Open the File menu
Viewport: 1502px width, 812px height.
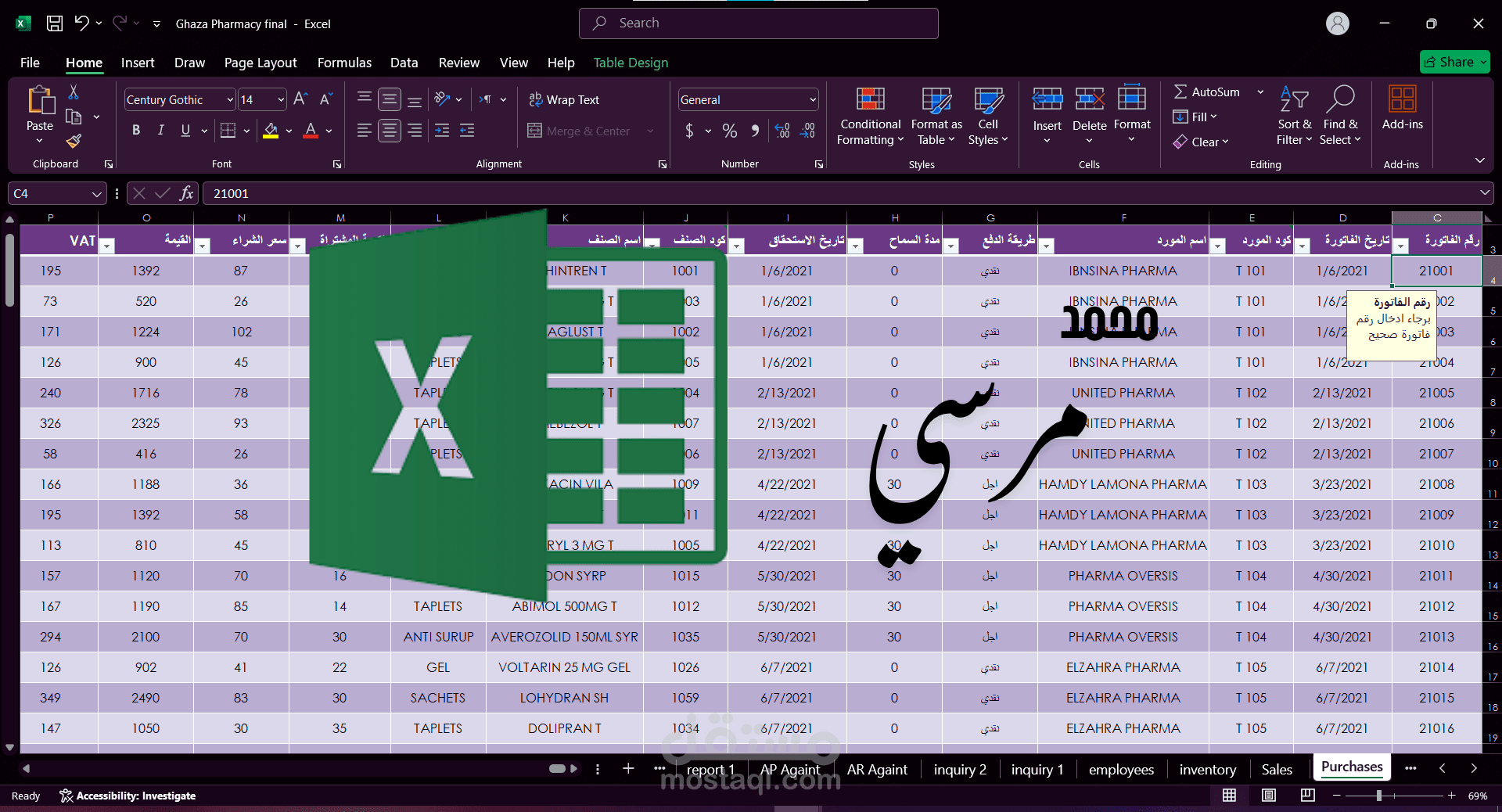pos(30,63)
